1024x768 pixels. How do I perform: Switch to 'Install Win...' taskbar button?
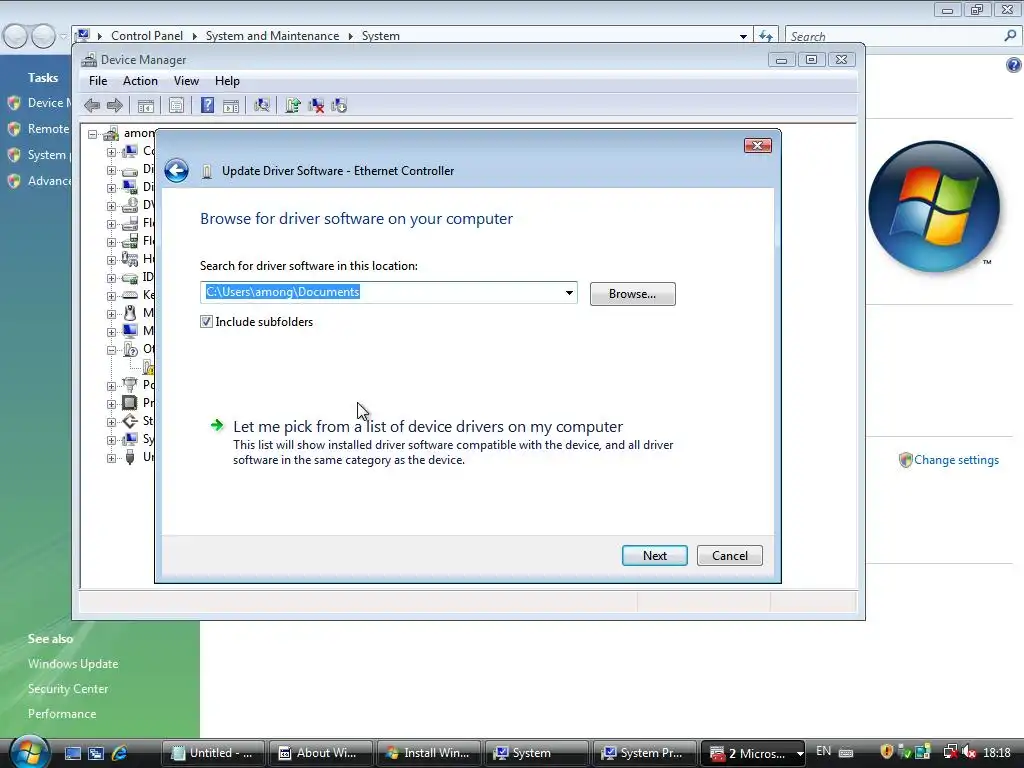pyautogui.click(x=428, y=753)
